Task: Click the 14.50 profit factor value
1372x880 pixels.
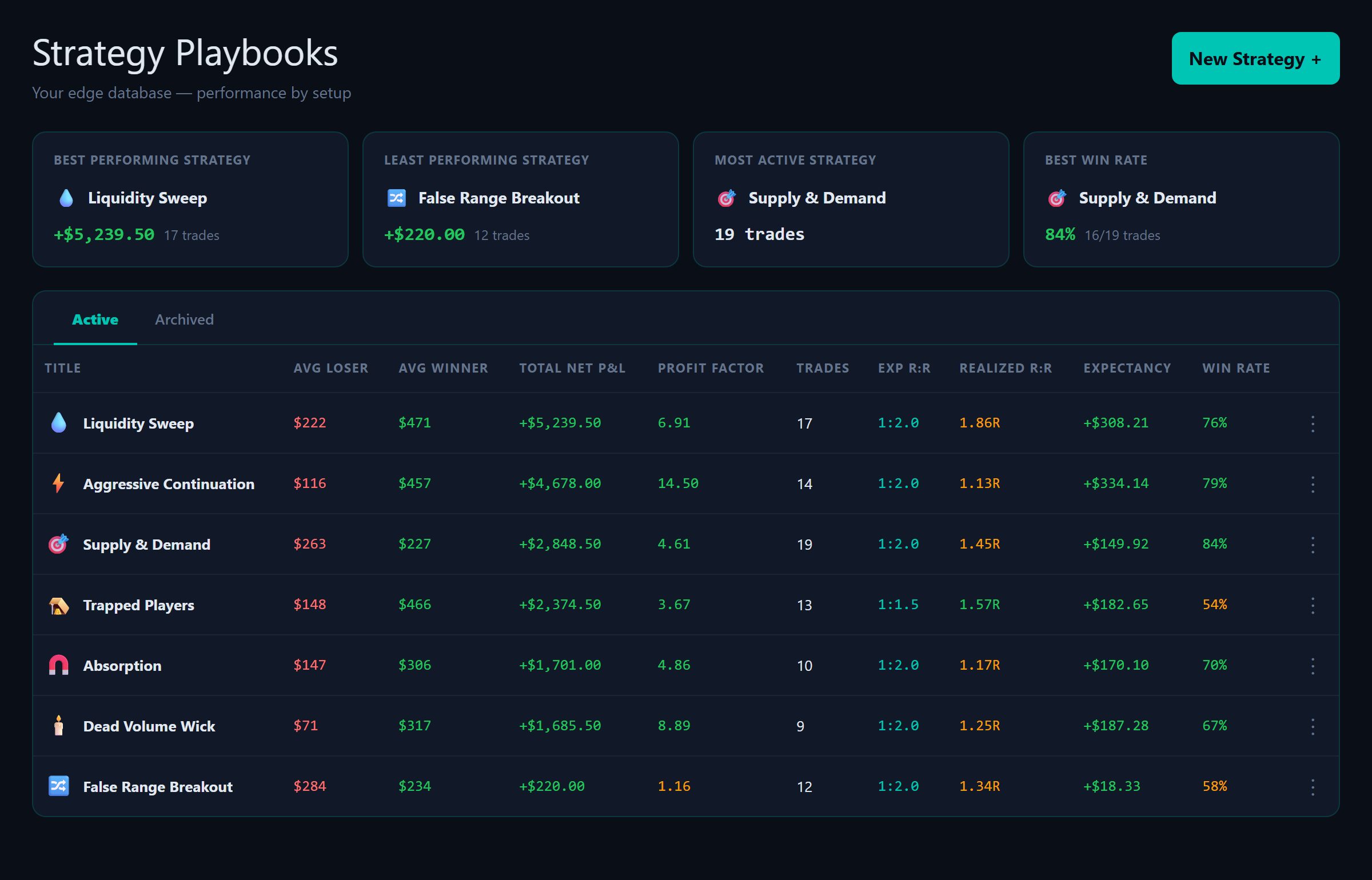Action: tap(678, 483)
